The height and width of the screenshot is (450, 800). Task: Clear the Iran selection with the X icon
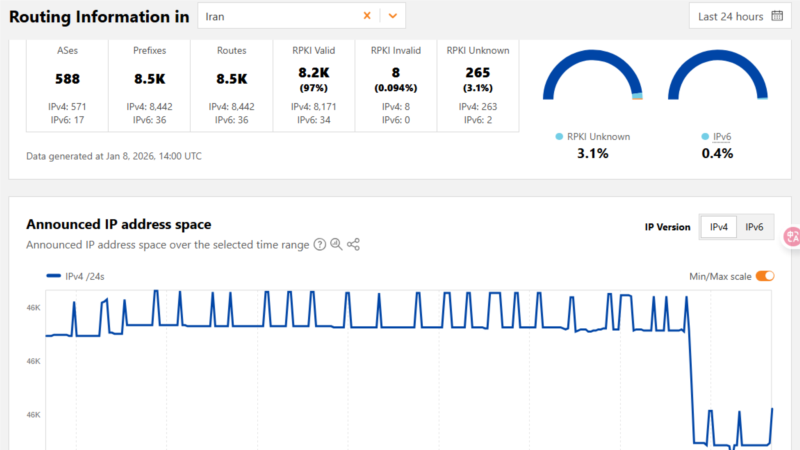coord(367,16)
